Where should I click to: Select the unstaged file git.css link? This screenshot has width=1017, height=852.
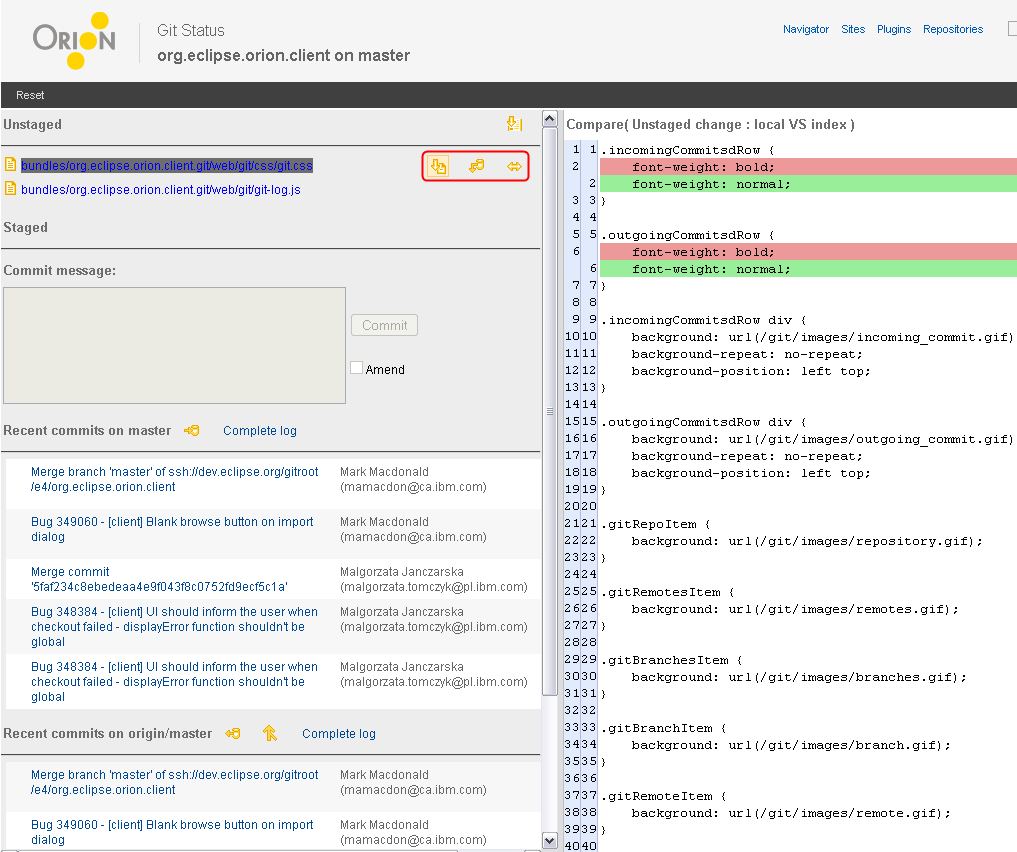tap(167, 165)
